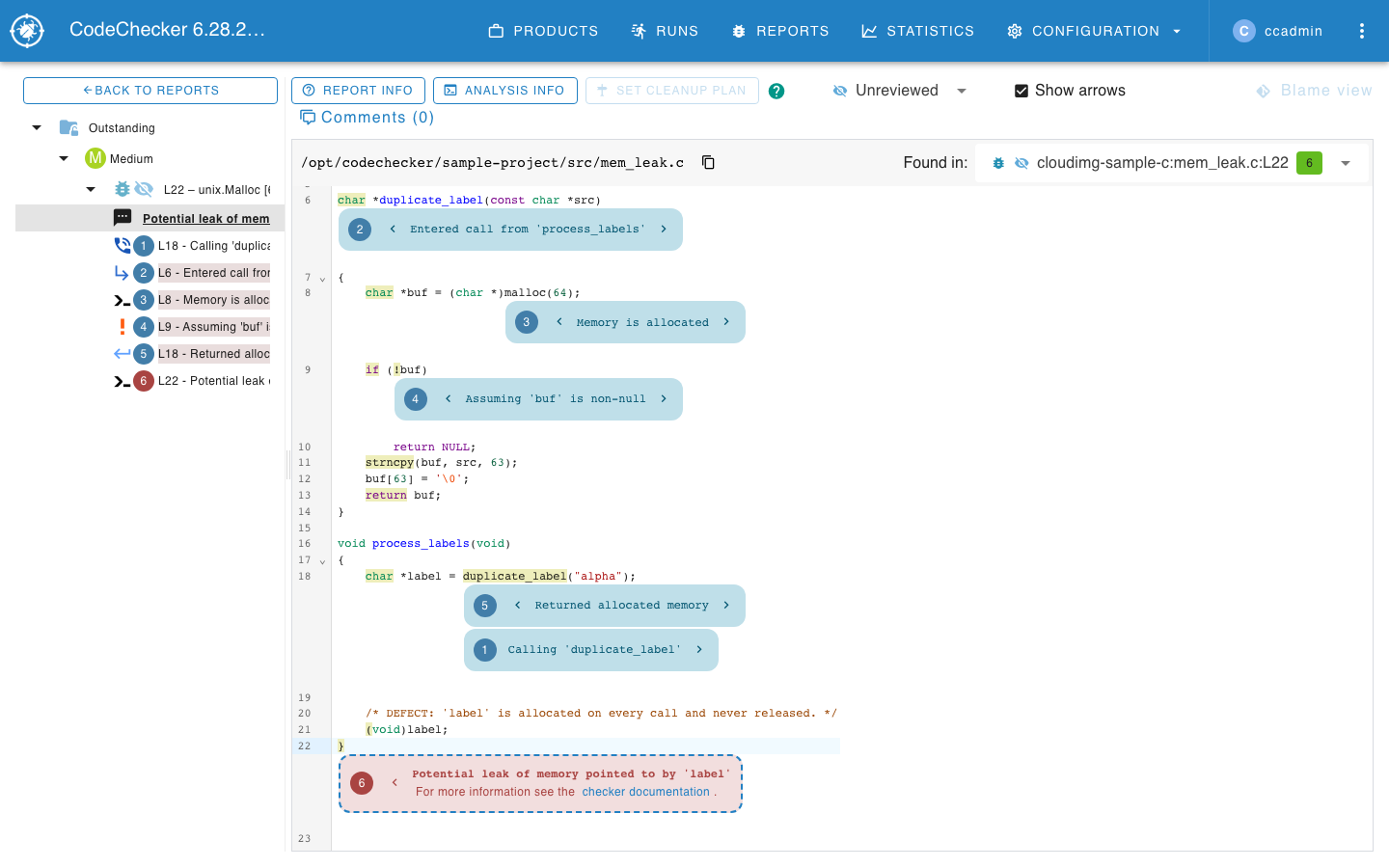Click the entered-call arrow icon at step 2
This screenshot has width=1389, height=868.
click(123, 273)
